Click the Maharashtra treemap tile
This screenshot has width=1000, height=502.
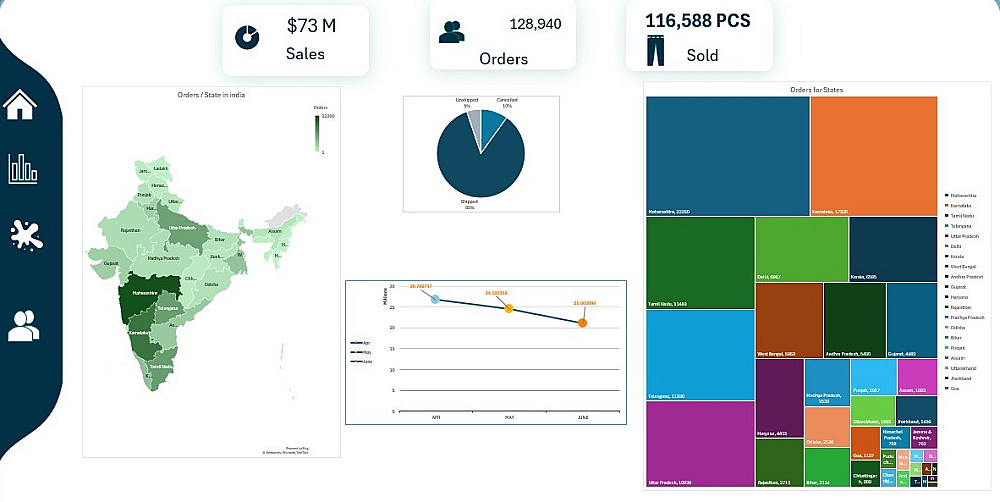728,156
